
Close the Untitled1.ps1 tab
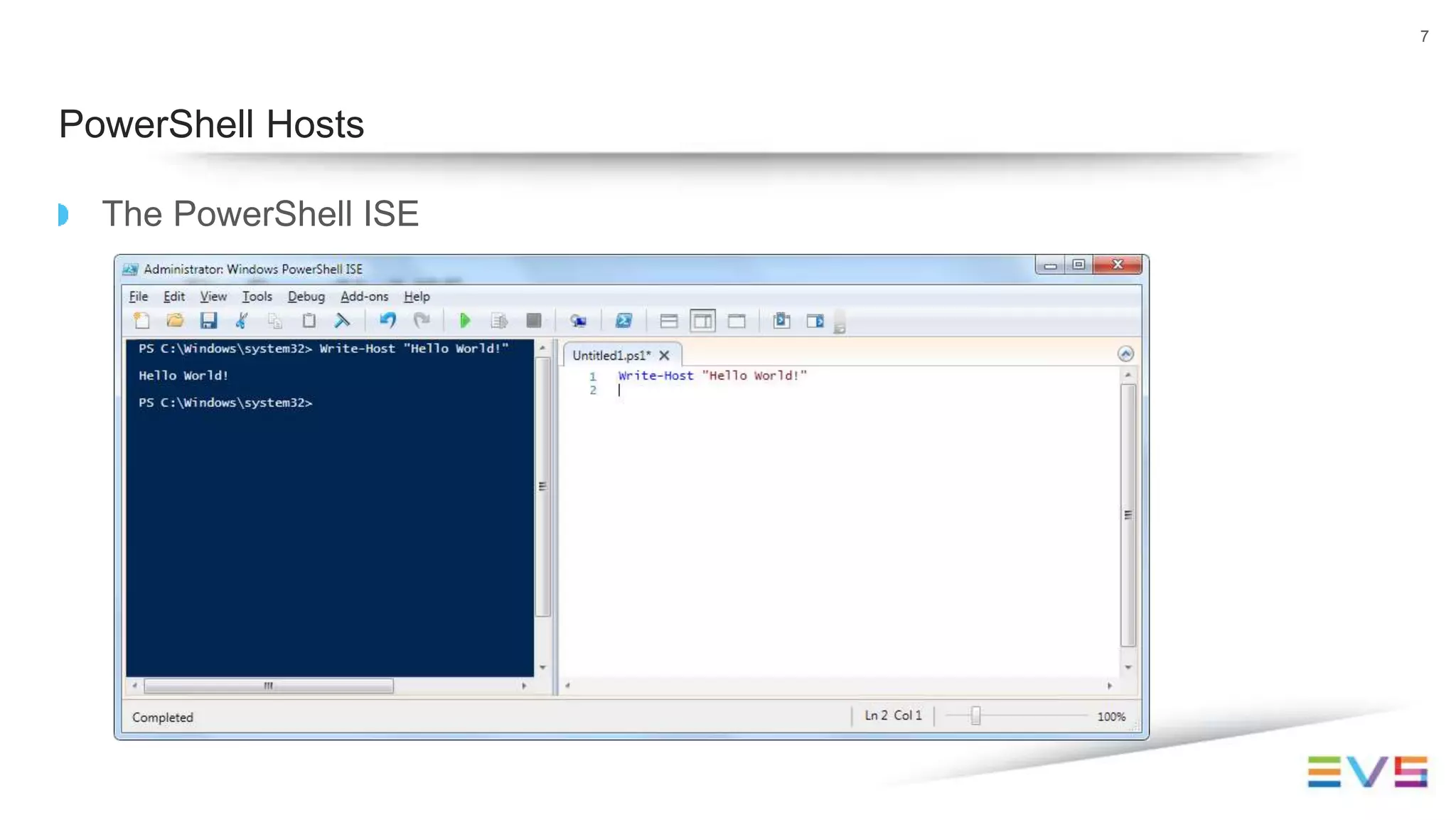pyautogui.click(x=664, y=356)
